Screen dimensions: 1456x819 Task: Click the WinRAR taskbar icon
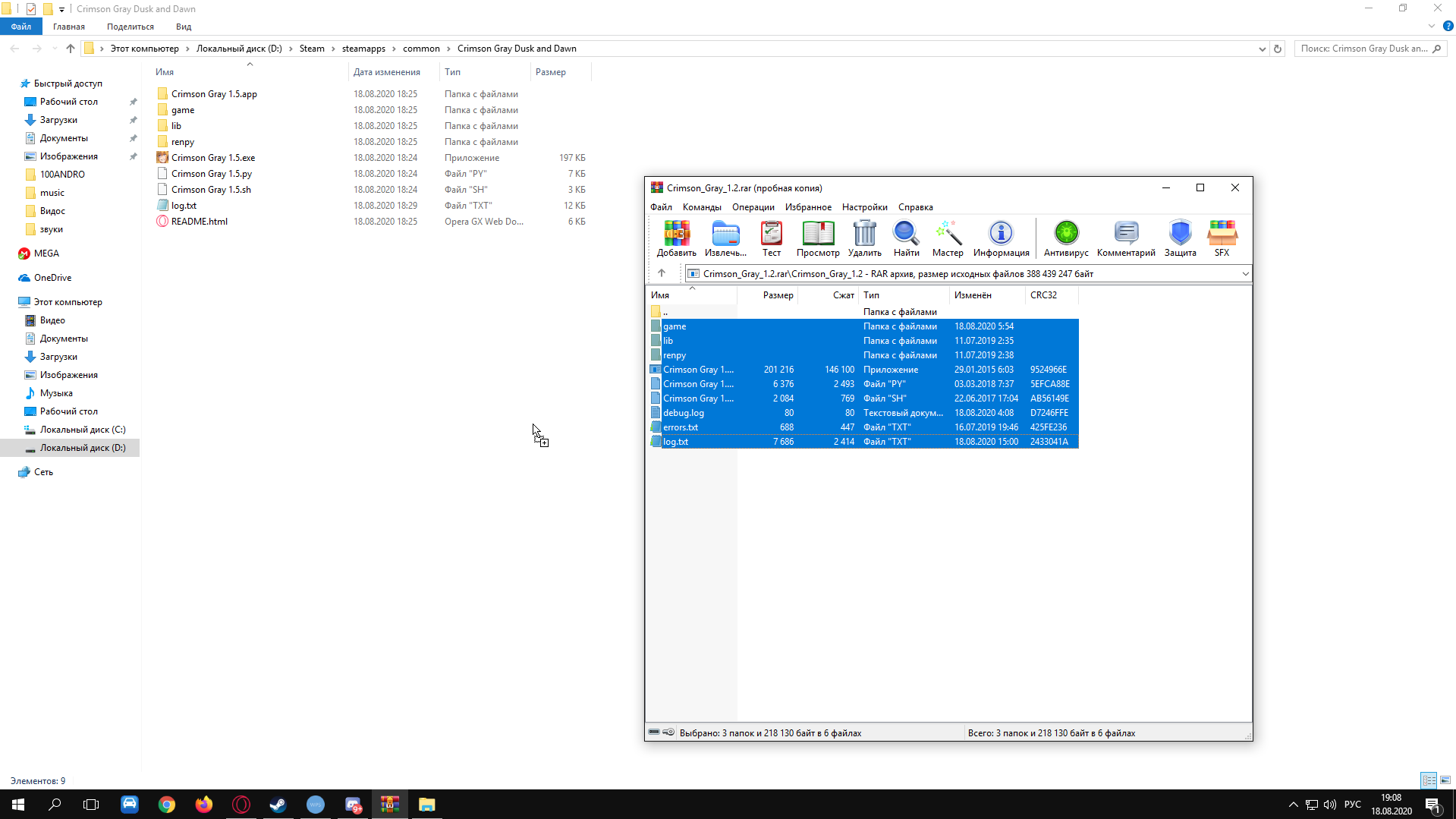[x=390, y=805]
